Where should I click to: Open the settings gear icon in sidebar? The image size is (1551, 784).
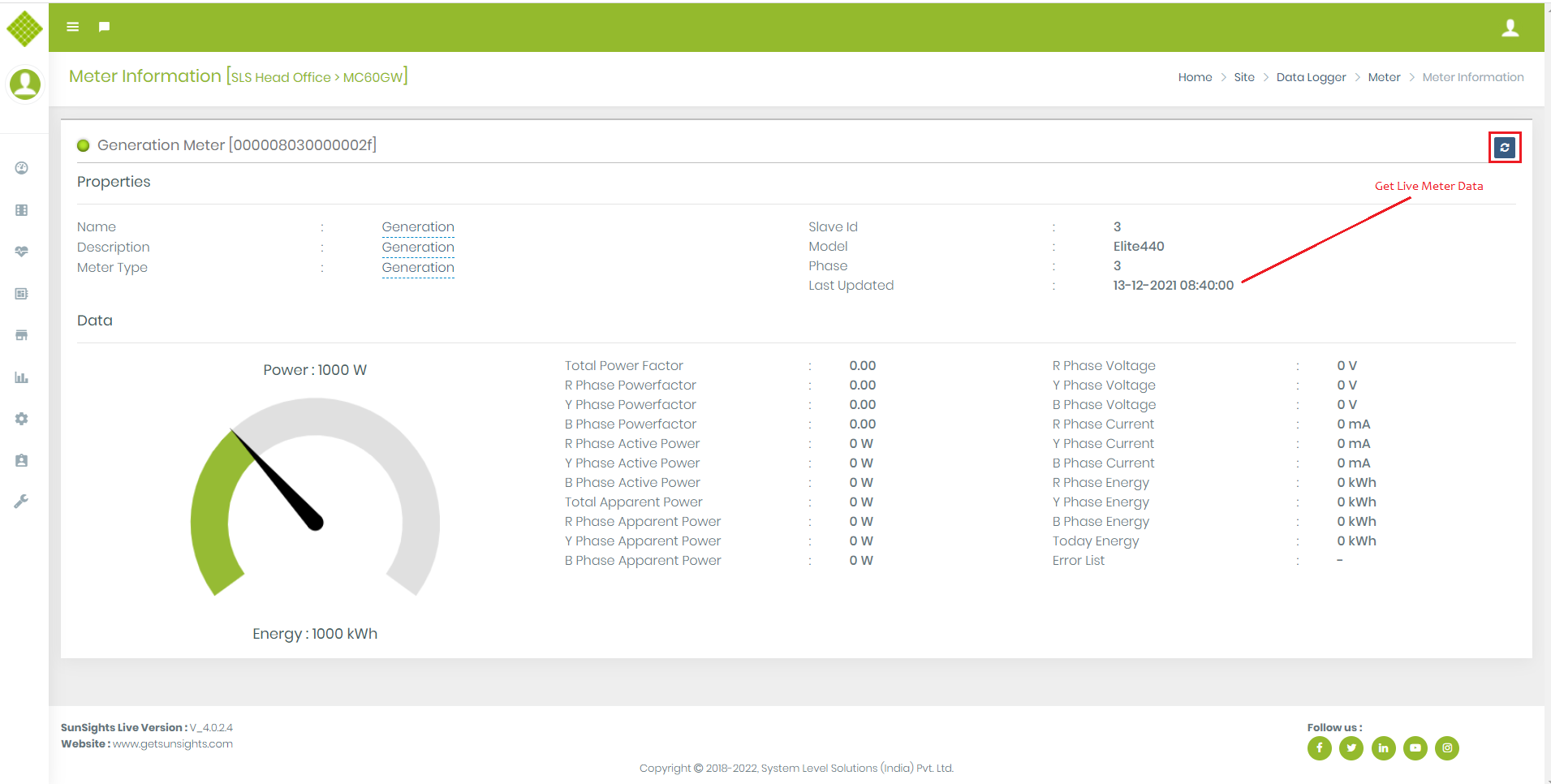[x=22, y=419]
